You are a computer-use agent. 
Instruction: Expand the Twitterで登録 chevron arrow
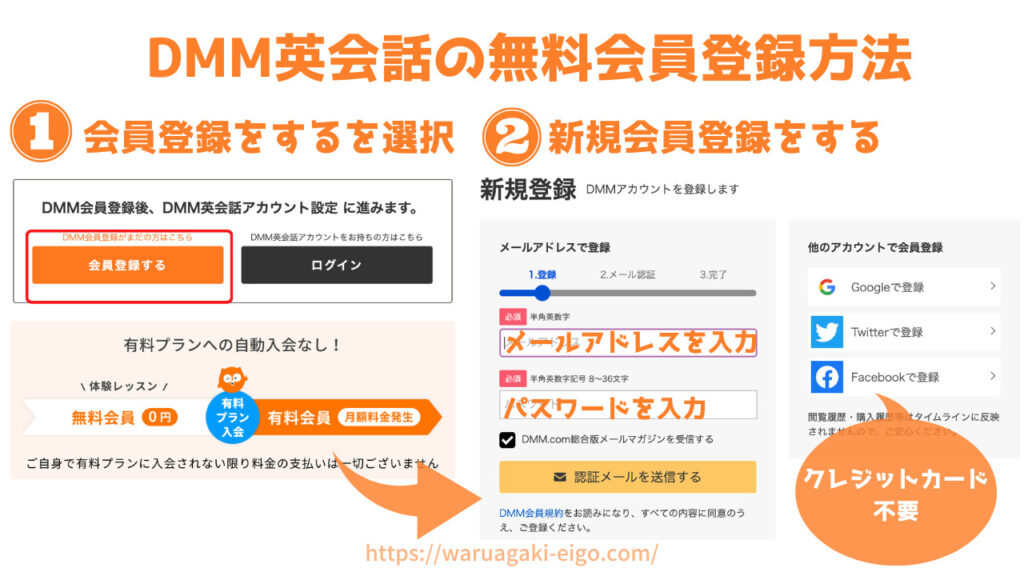[992, 331]
